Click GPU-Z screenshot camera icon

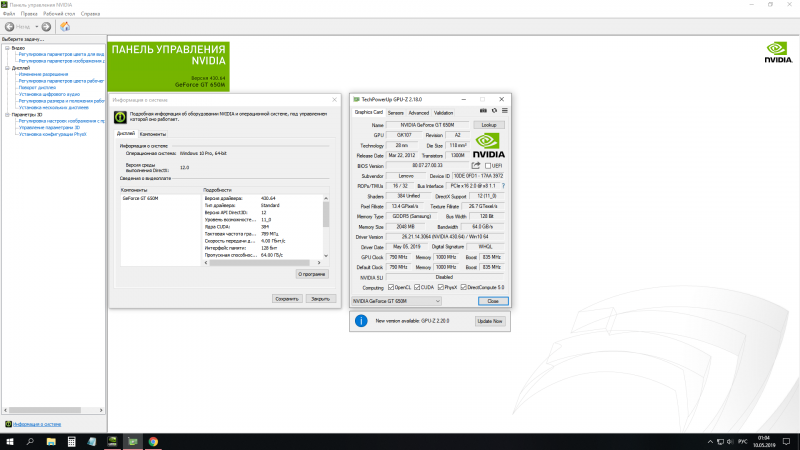click(481, 112)
